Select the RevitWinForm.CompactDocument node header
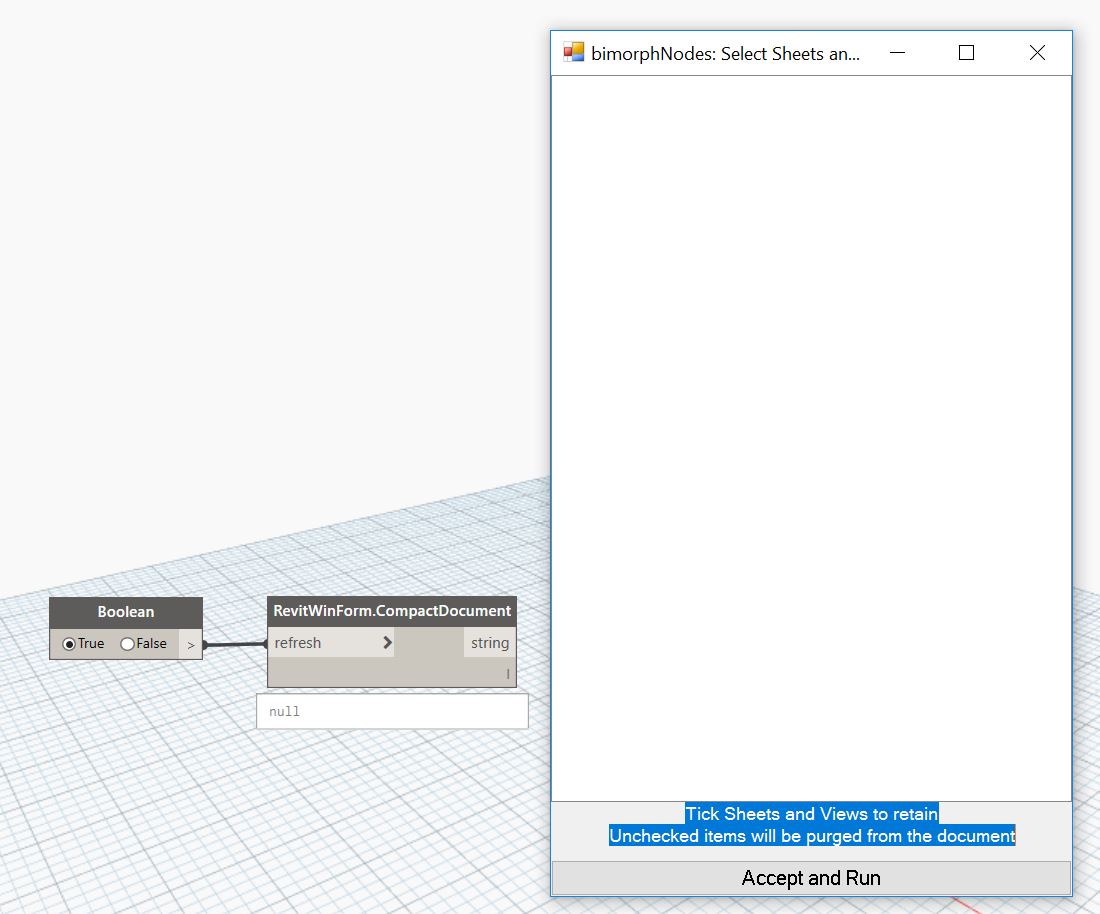 [391, 611]
